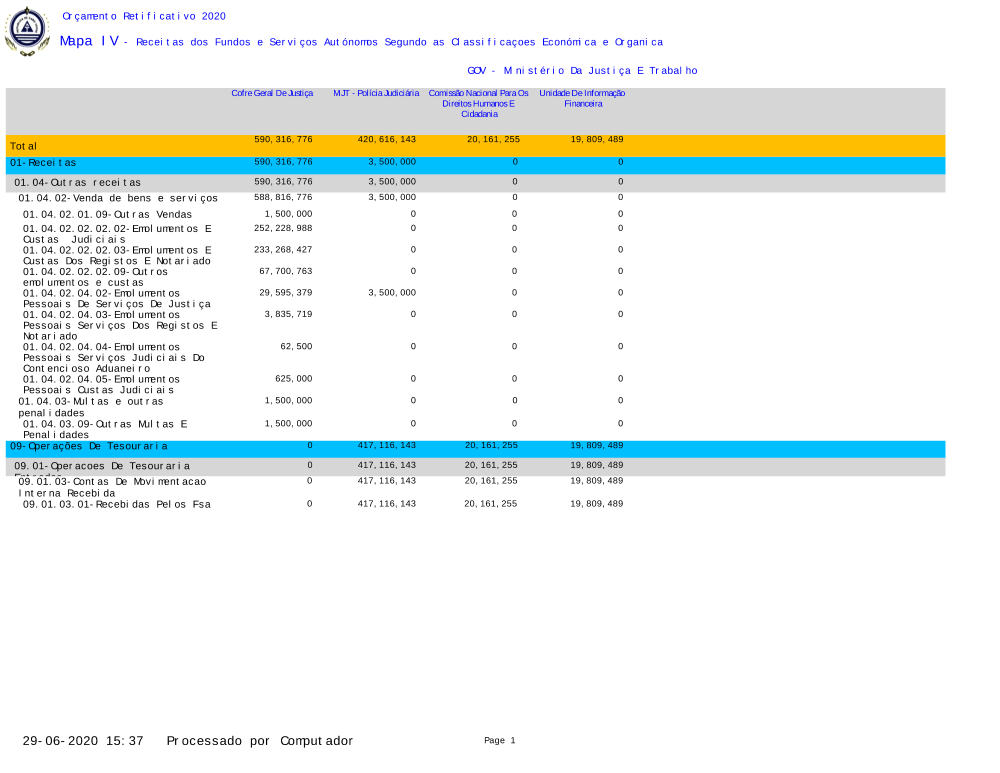Select the 'Mapa IV' heading text
This screenshot has height=773, width=1000.
click(x=89, y=41)
